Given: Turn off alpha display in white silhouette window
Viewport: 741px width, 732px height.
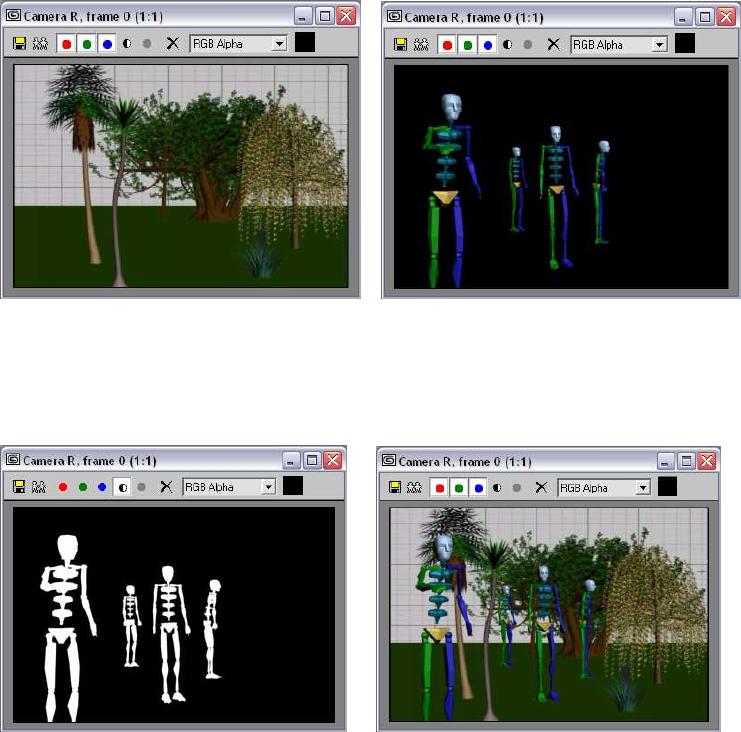Looking at the screenshot, I should click(x=122, y=487).
